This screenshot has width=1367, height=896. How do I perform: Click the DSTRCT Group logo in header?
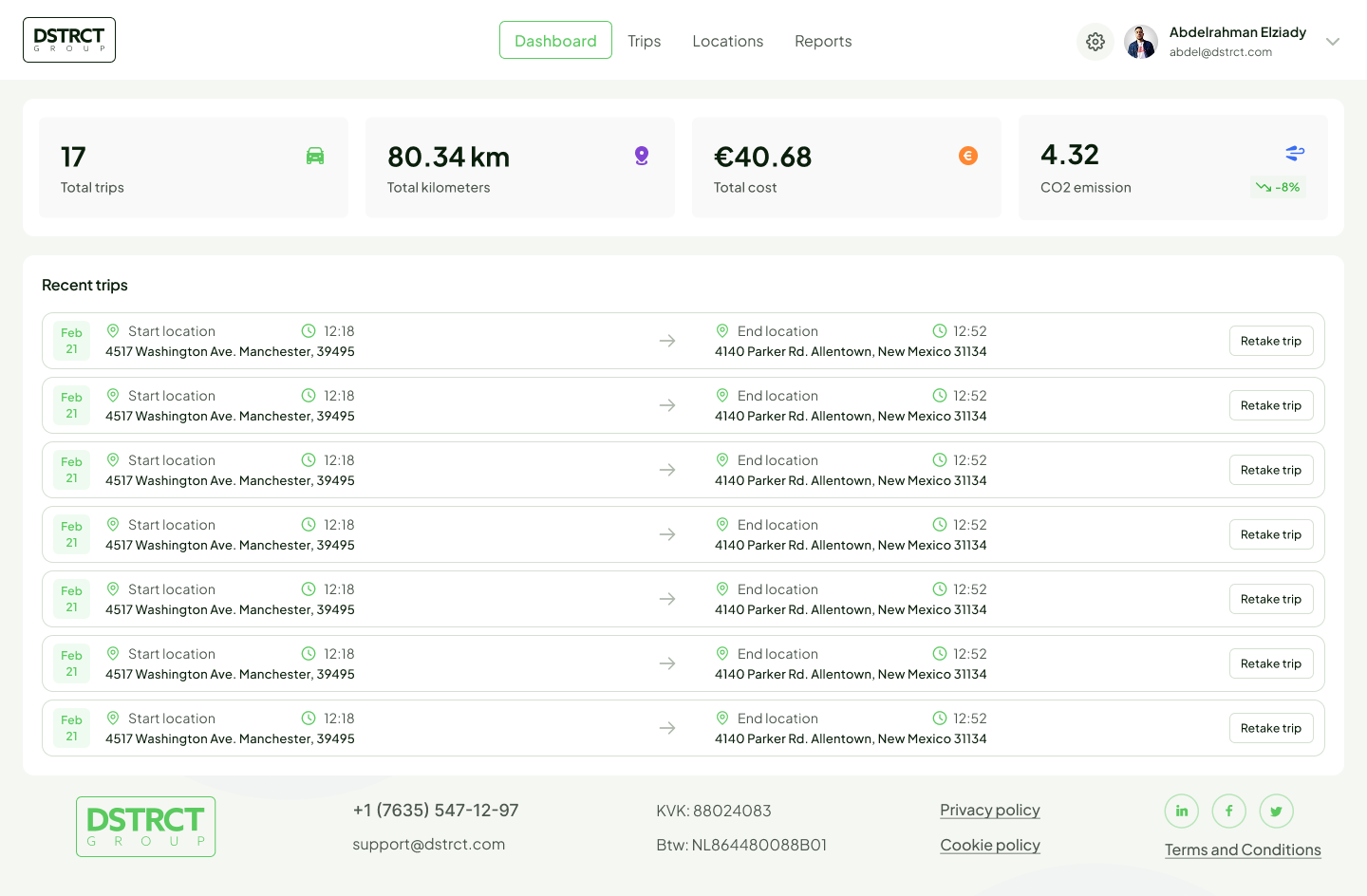point(69,40)
